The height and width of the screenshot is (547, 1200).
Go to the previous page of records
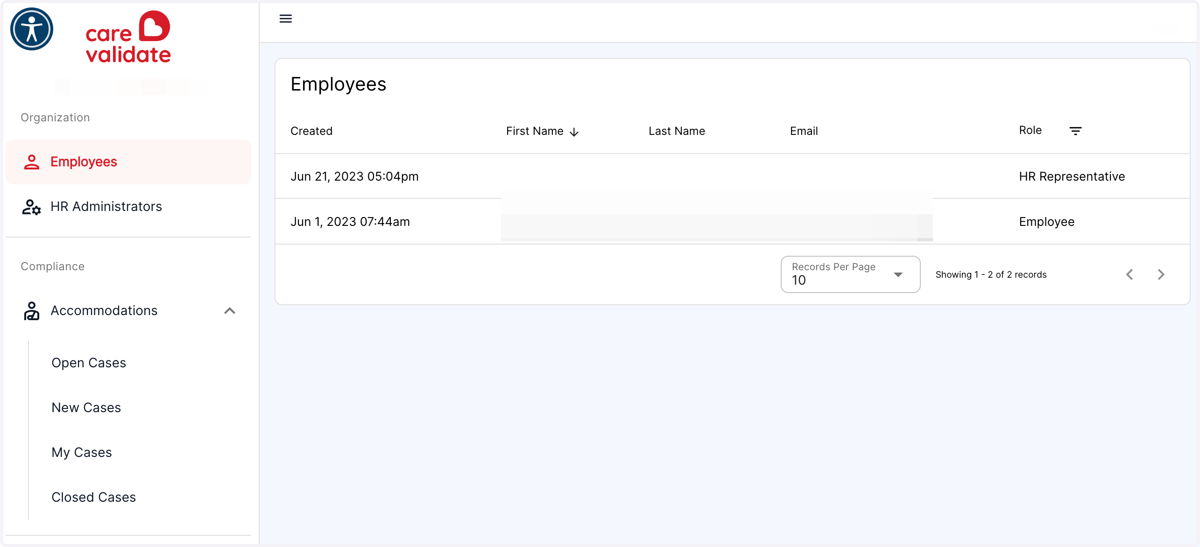tap(1130, 274)
